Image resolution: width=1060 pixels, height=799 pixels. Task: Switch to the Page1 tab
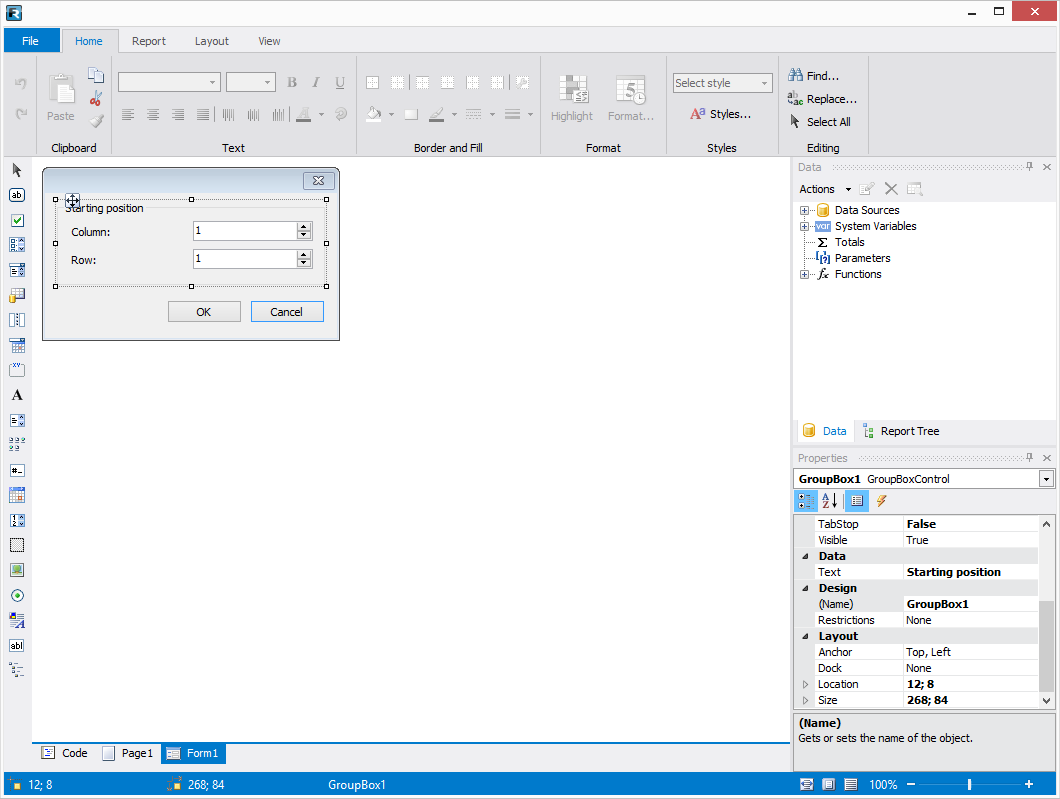[x=128, y=753]
